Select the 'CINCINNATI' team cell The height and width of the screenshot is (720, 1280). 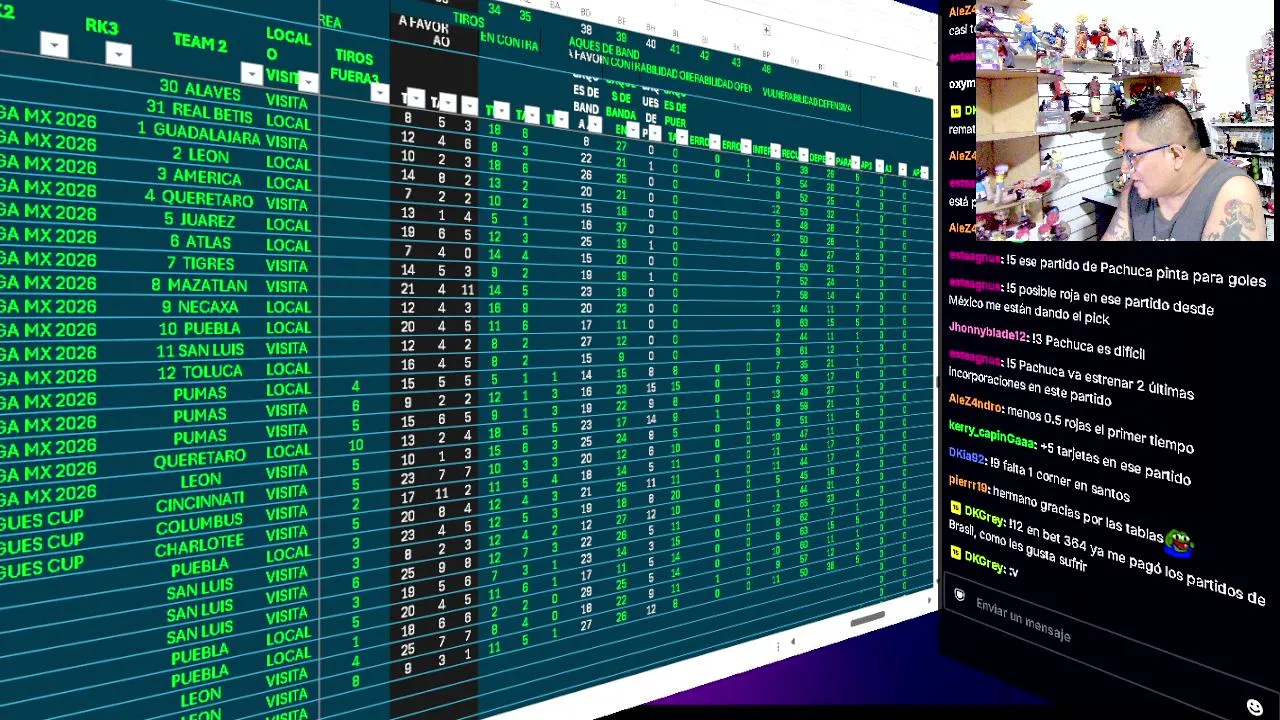pyautogui.click(x=200, y=502)
